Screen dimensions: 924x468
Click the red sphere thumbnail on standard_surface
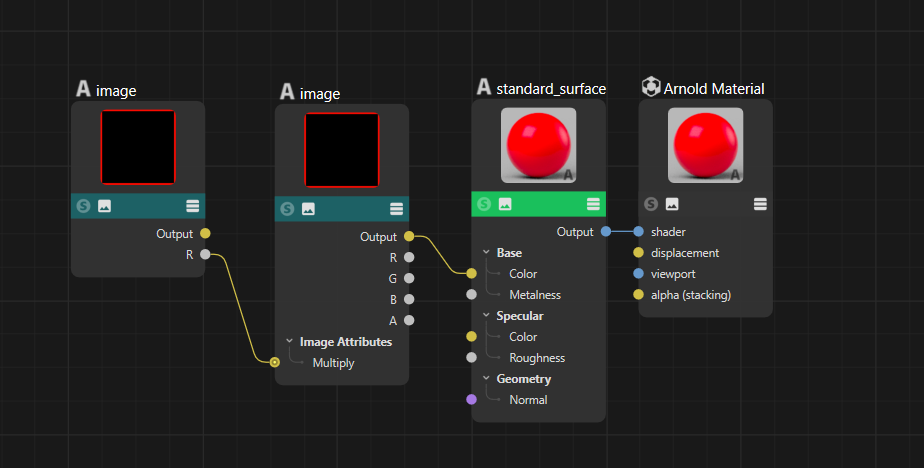coord(538,146)
